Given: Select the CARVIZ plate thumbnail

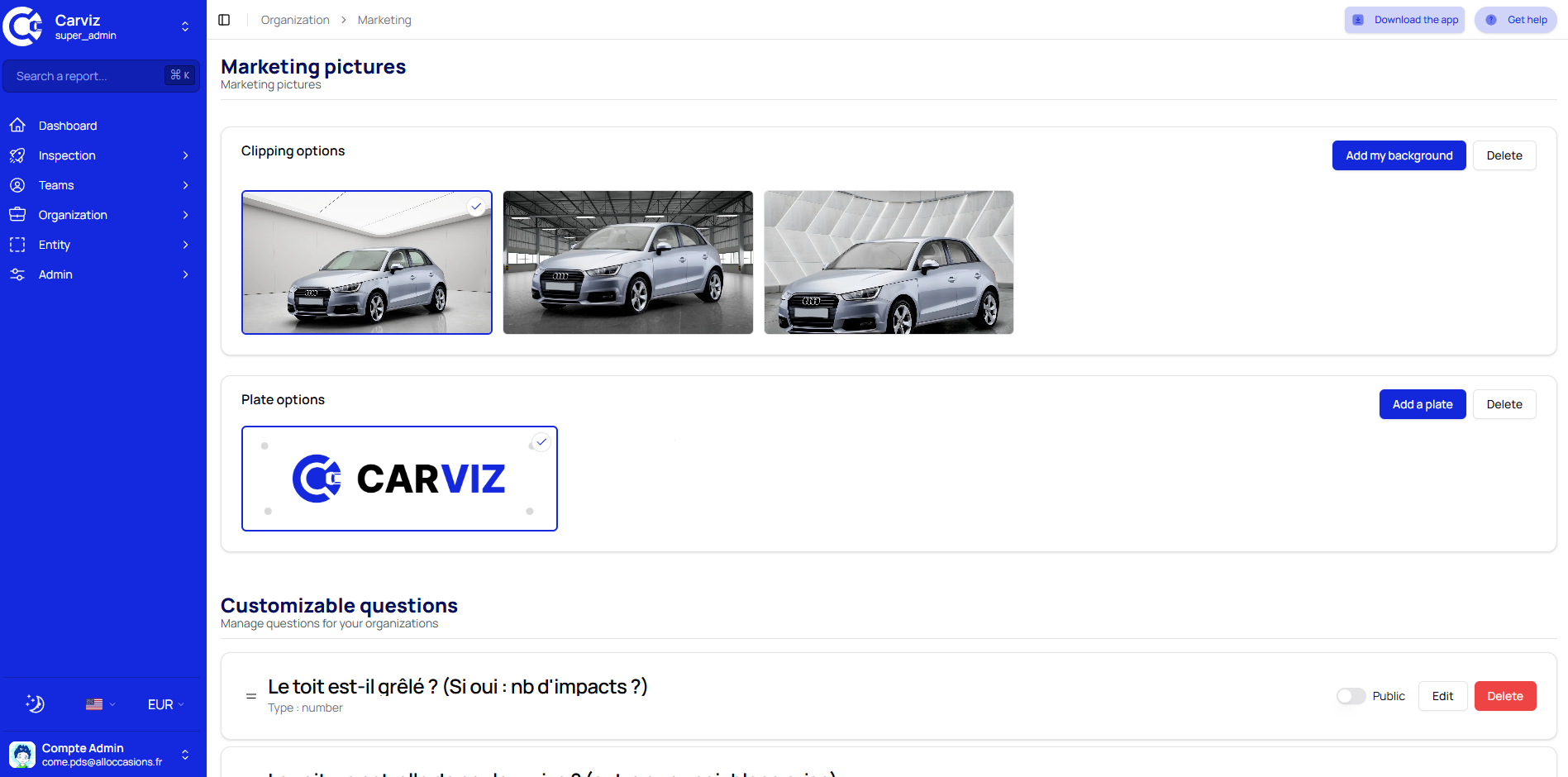Looking at the screenshot, I should pos(399,479).
